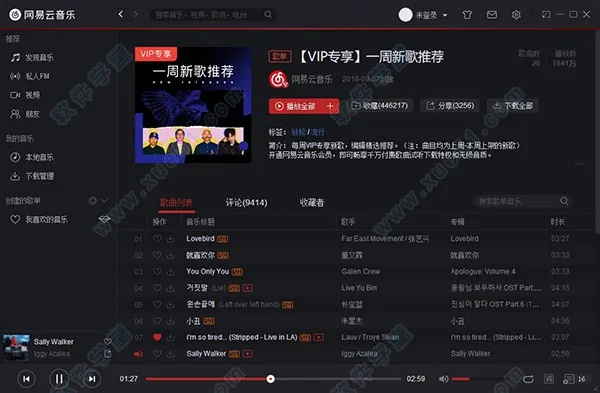Viewport: 600px width, 393px height.
Task: Open MV icon for Sally Walker
Action: [x=248, y=354]
